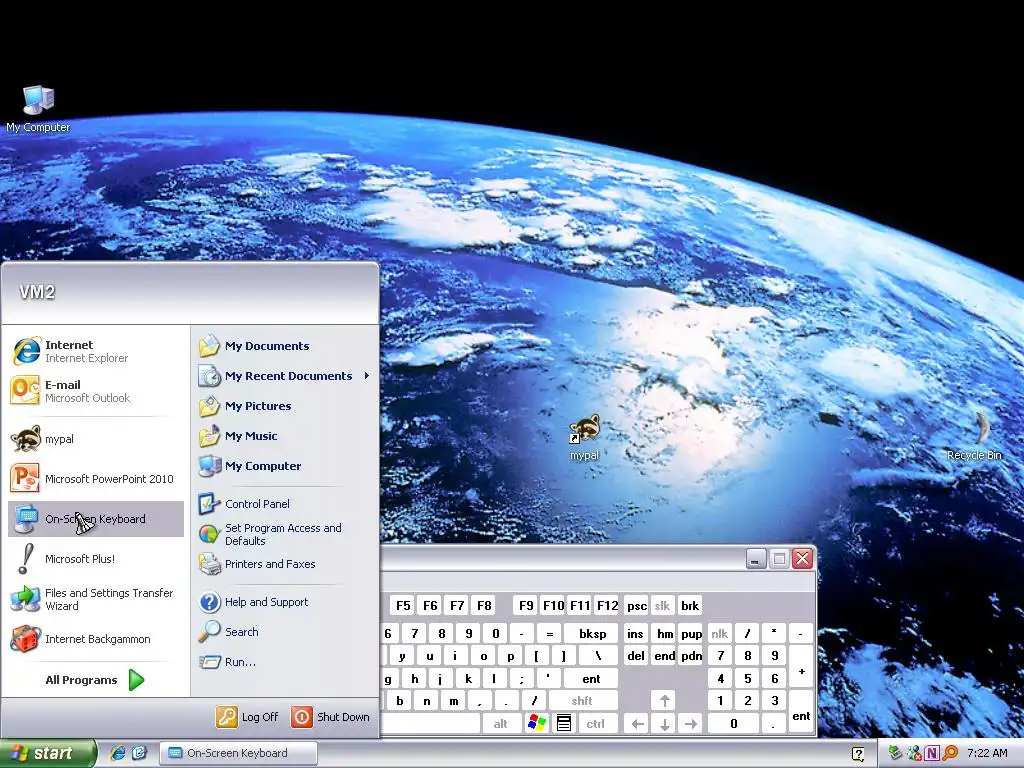Click hm key on on-screen keyboard
Screen dimensions: 1024x768
664,633
